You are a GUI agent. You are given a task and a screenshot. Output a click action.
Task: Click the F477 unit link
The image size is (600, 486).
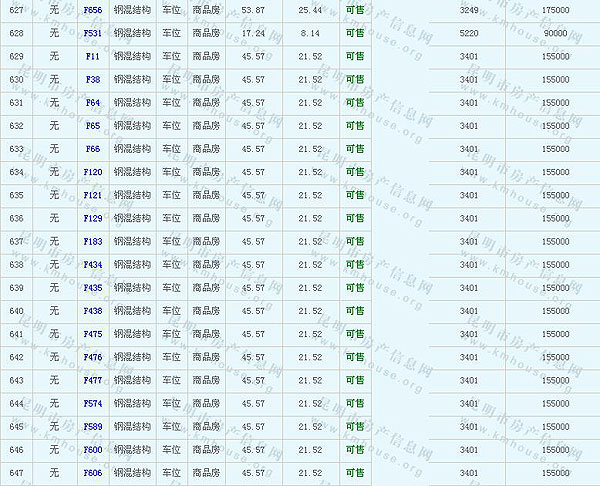(x=93, y=380)
